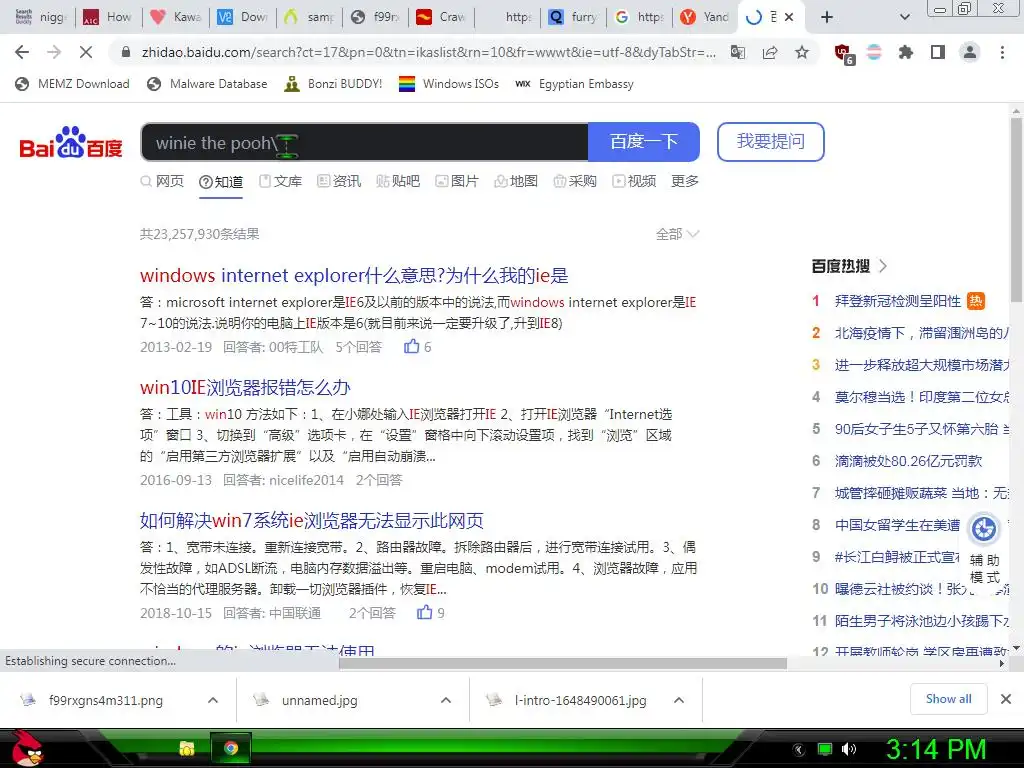Open tab search chevron dropdown

[904, 17]
